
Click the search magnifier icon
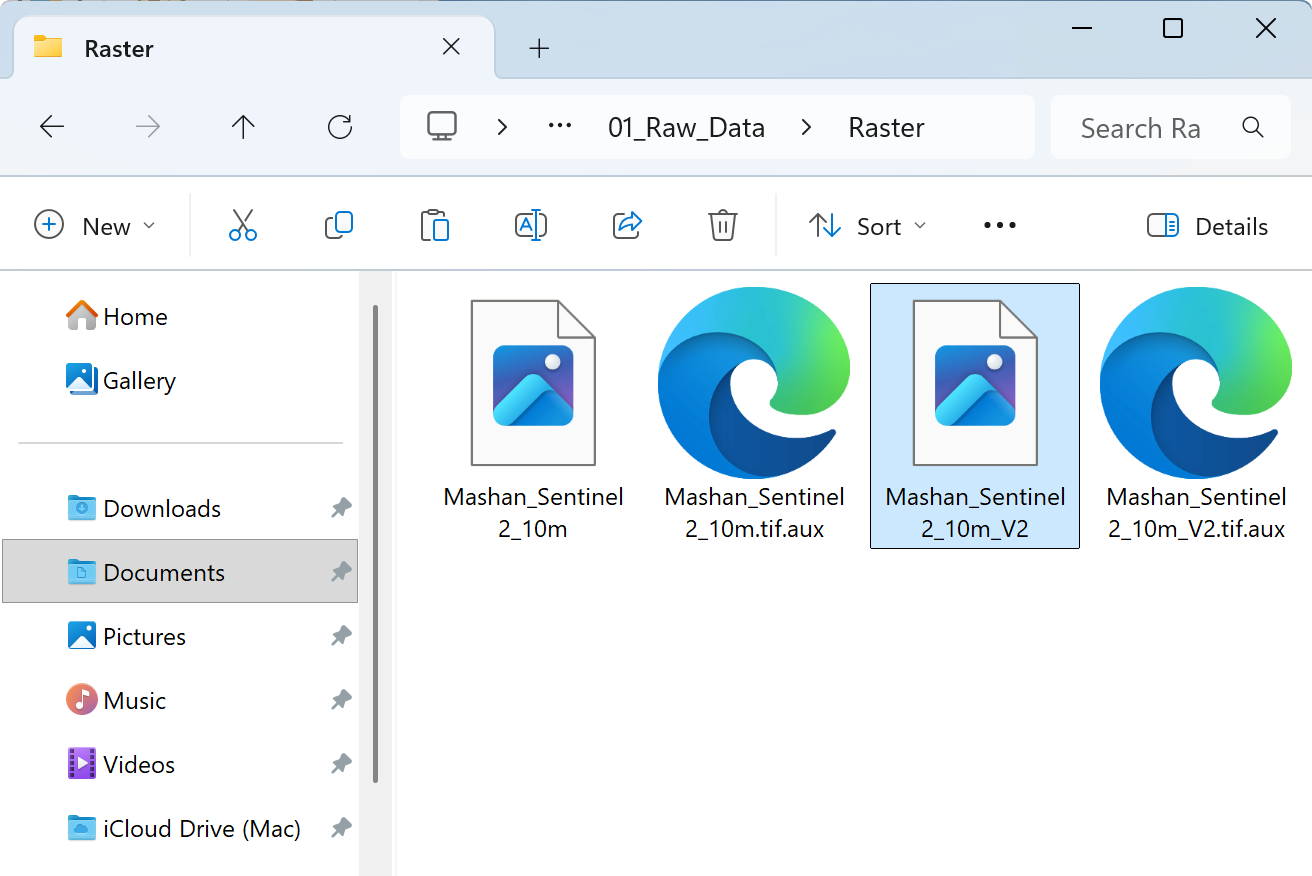1253,127
